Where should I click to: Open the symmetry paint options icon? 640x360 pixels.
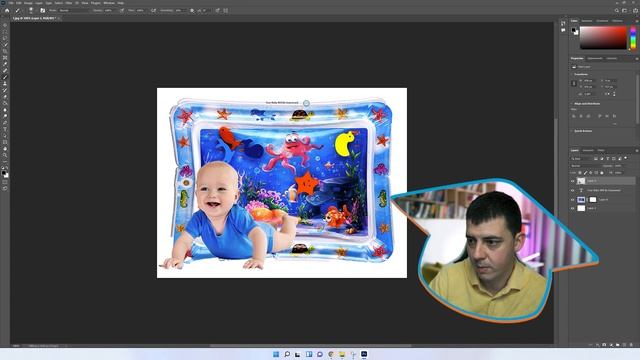[x=226, y=11]
